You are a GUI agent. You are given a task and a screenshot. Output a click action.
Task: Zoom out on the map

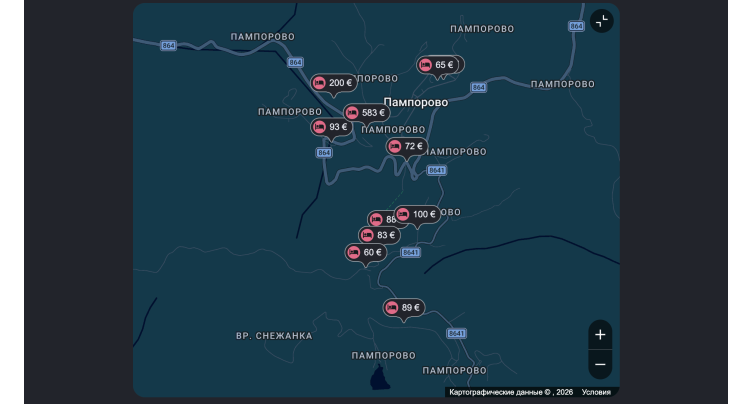tap(600, 365)
